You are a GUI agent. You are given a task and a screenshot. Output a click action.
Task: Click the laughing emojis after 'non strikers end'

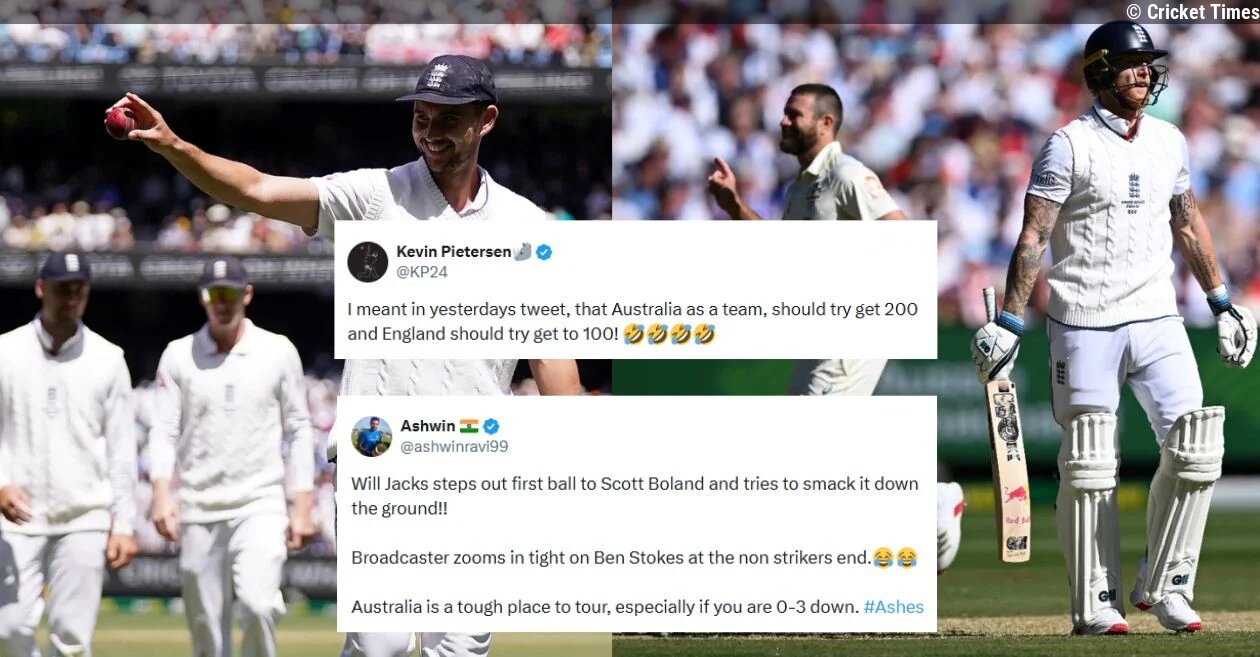[x=894, y=558]
